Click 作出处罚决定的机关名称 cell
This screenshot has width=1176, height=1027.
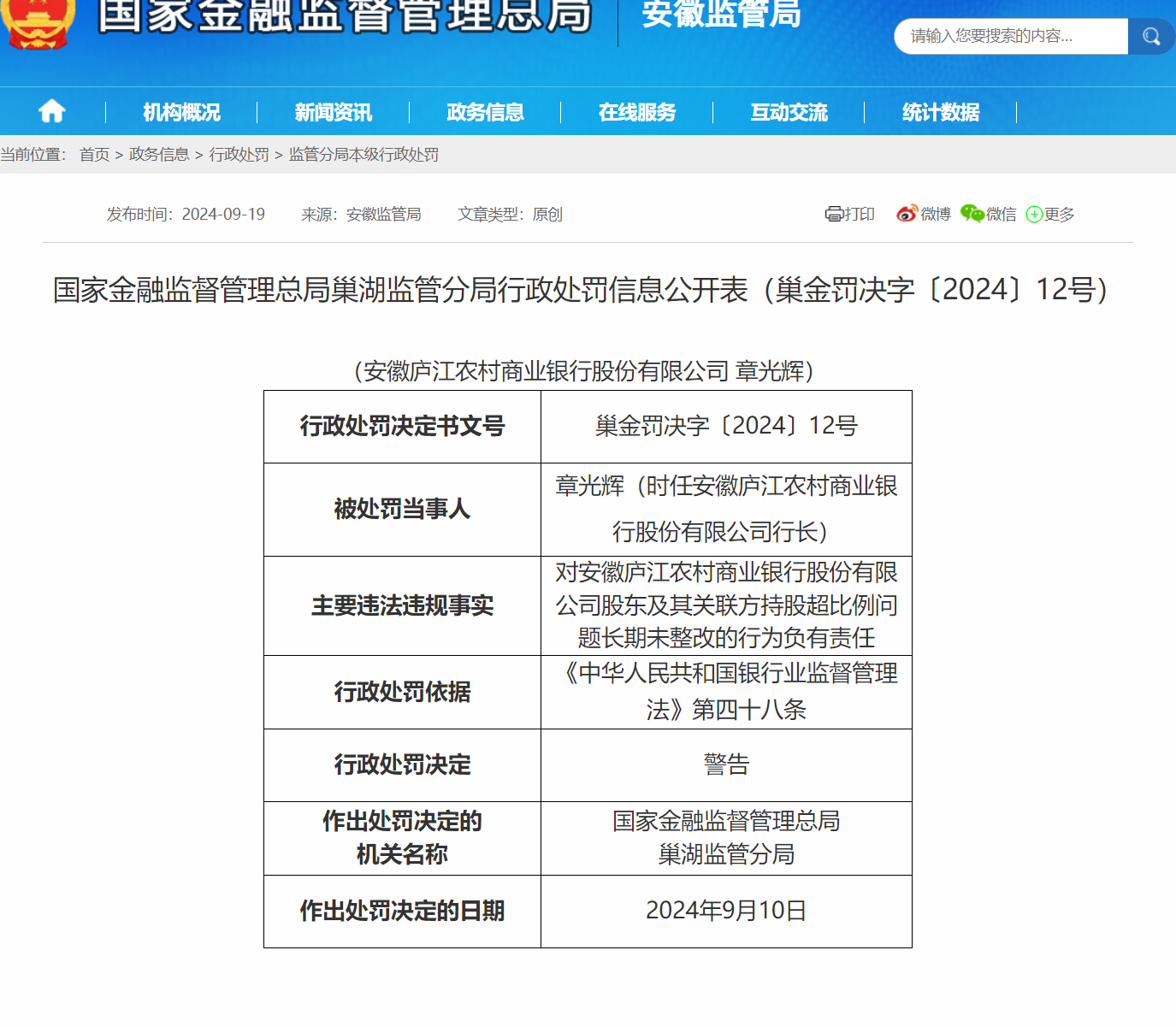[402, 838]
